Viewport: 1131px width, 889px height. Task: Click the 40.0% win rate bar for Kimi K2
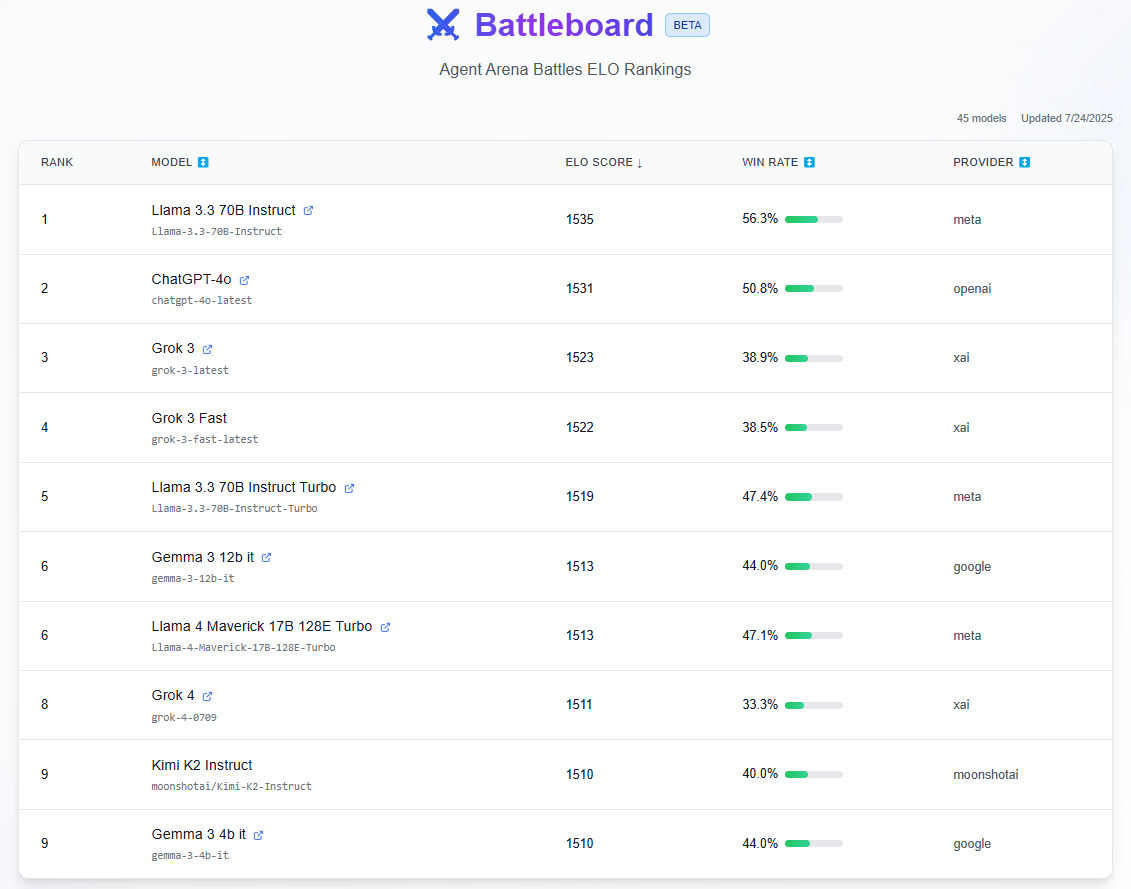[814, 774]
